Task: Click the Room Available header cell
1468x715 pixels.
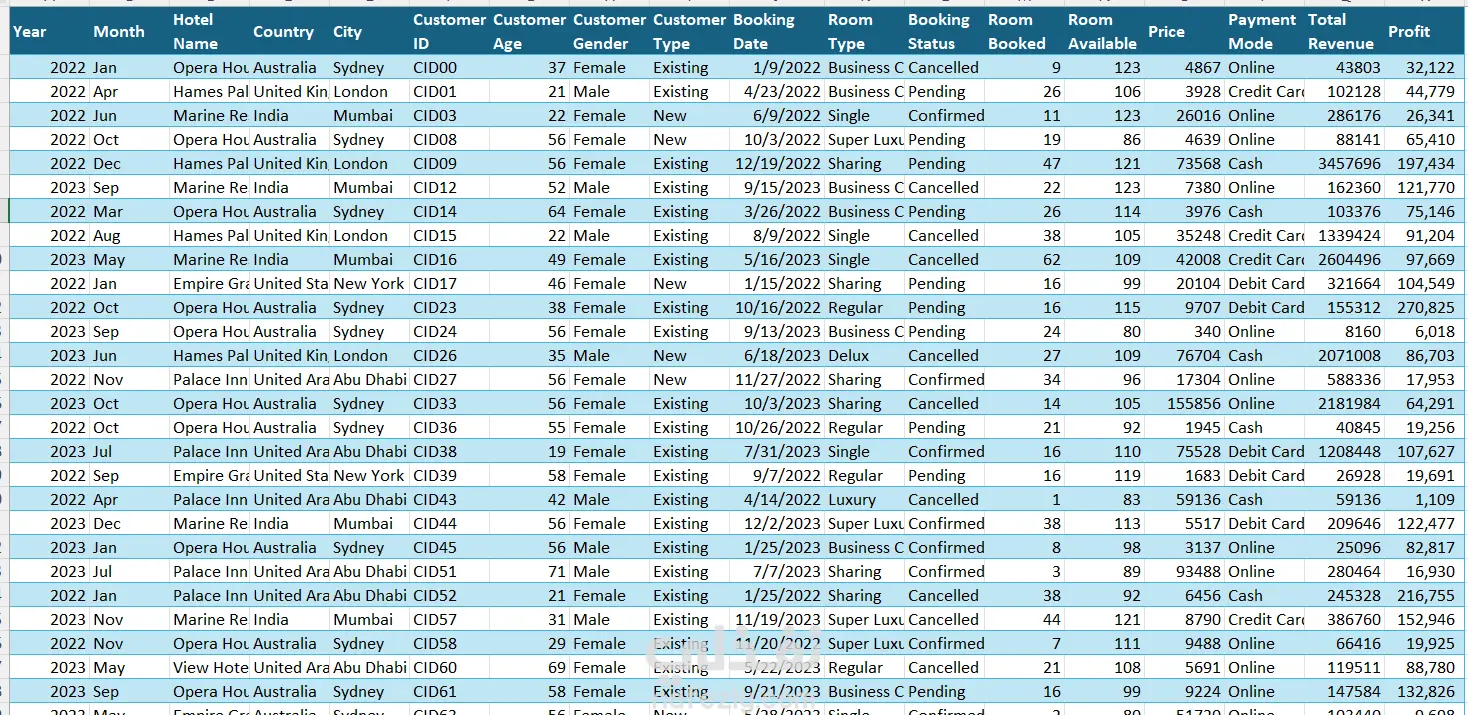Action: (x=1104, y=31)
